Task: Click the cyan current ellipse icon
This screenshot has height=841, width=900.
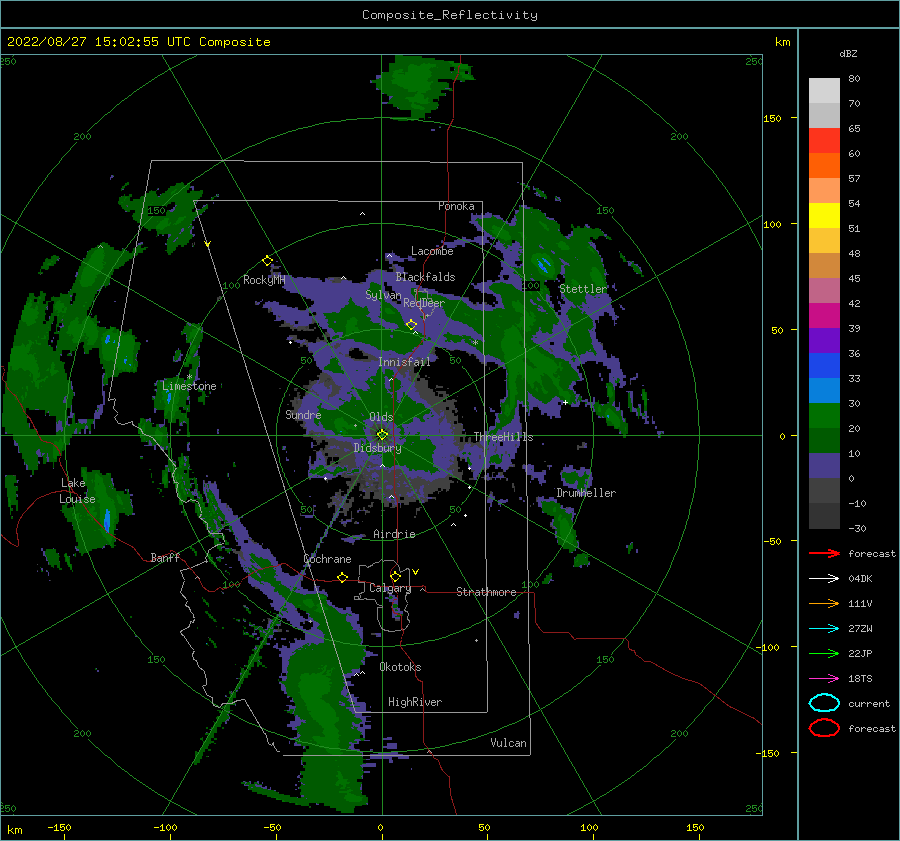Action: pos(824,703)
